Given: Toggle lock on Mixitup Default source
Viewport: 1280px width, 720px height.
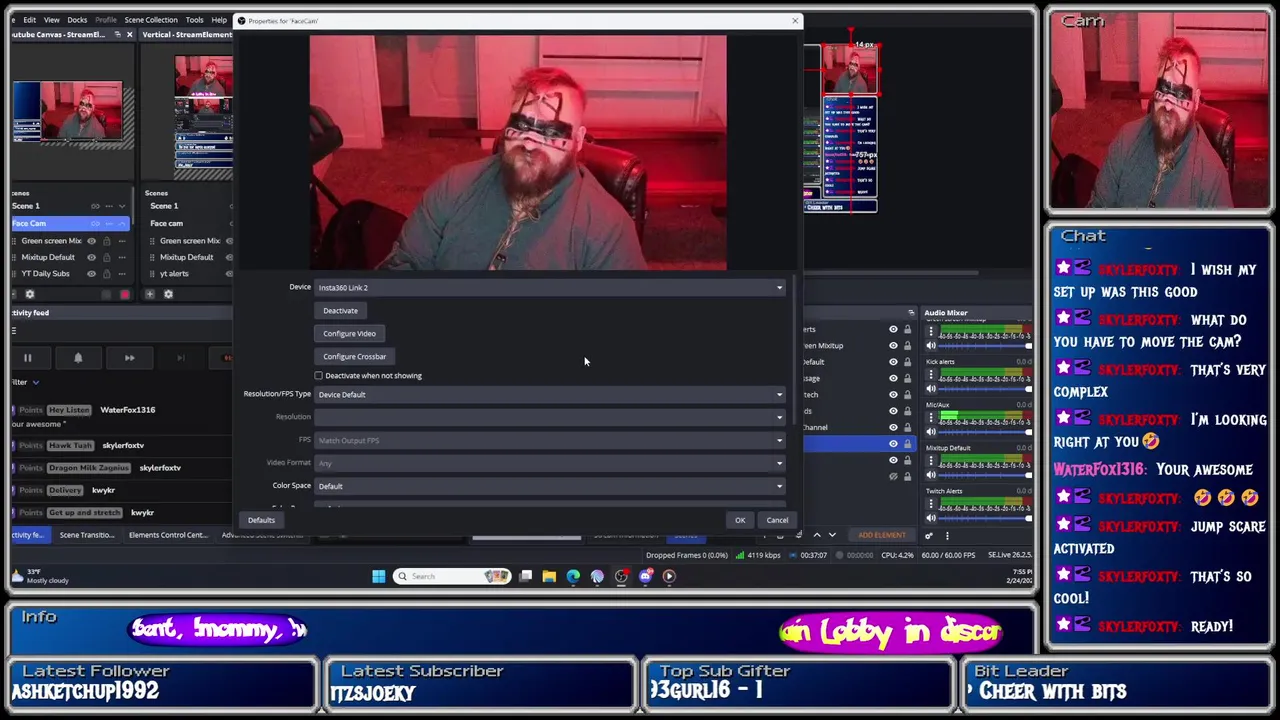Looking at the screenshot, I should 106,257.
